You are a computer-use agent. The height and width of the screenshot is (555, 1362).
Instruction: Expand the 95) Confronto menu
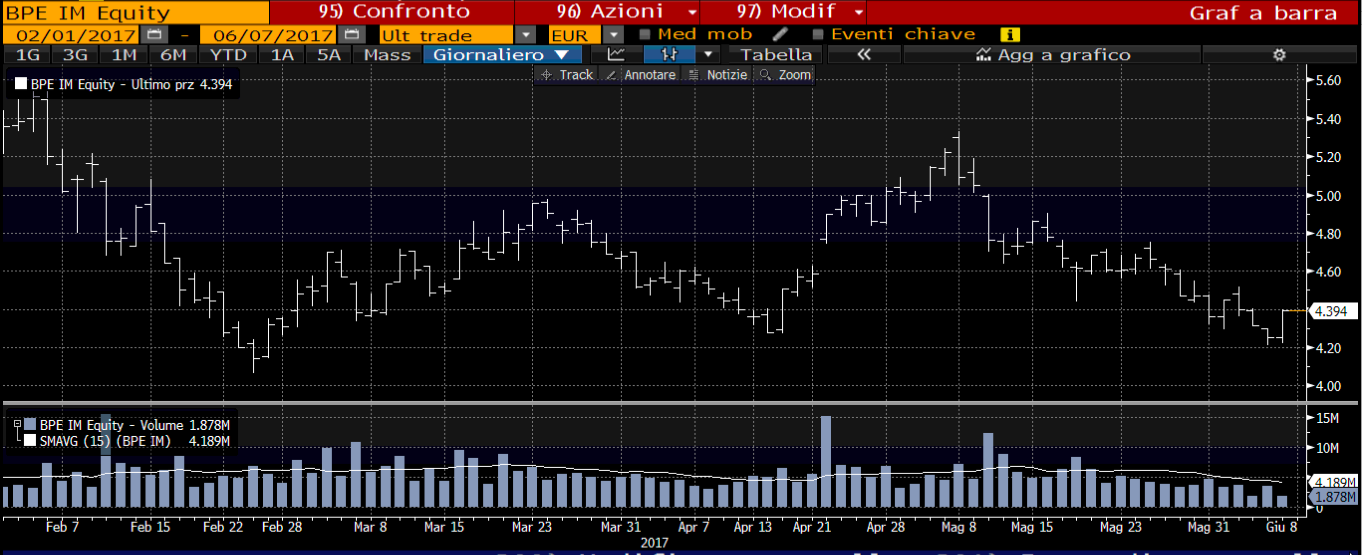[x=392, y=12]
